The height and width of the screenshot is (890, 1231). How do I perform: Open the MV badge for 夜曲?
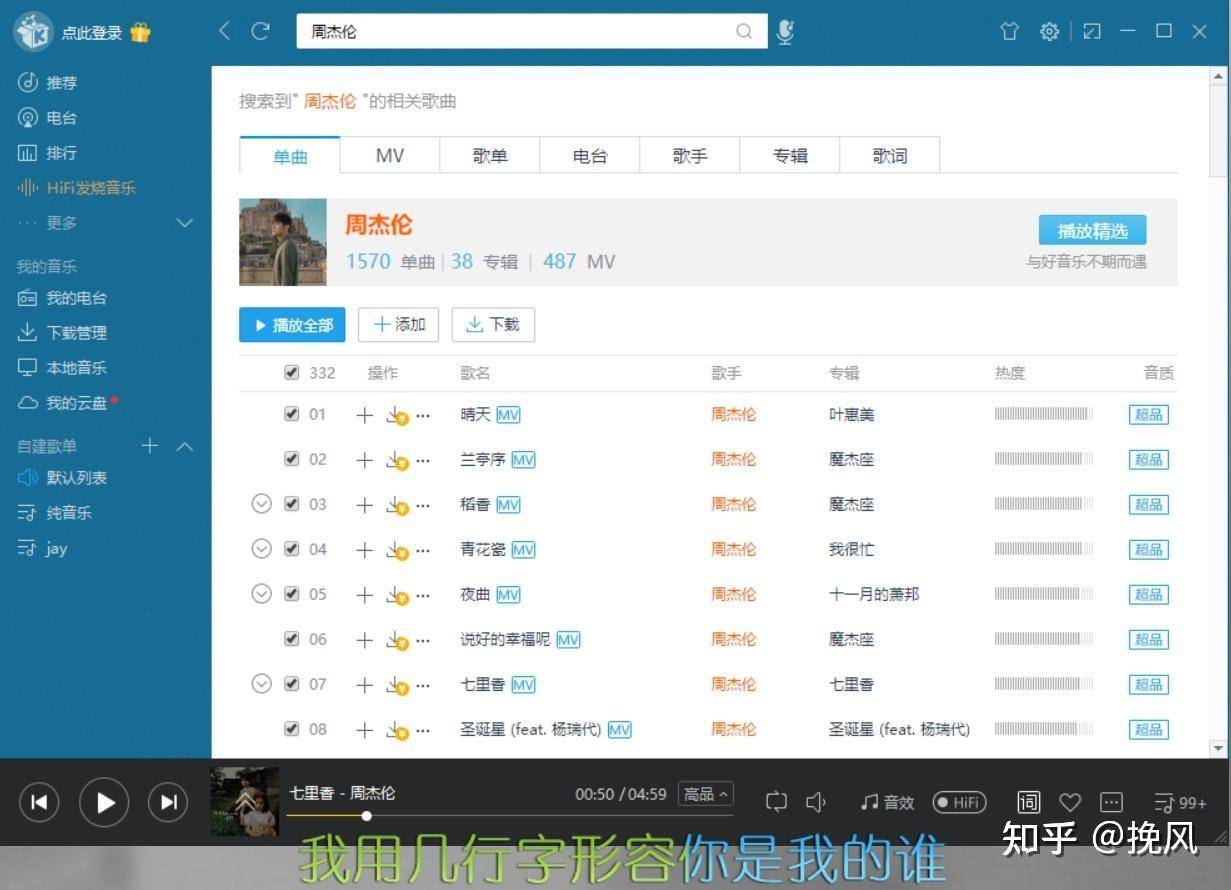508,594
